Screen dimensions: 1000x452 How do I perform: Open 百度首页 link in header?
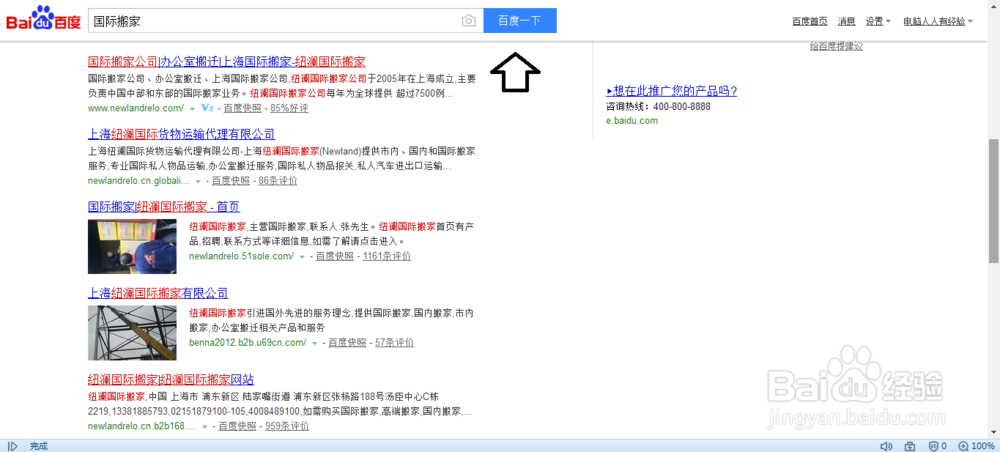coord(810,21)
